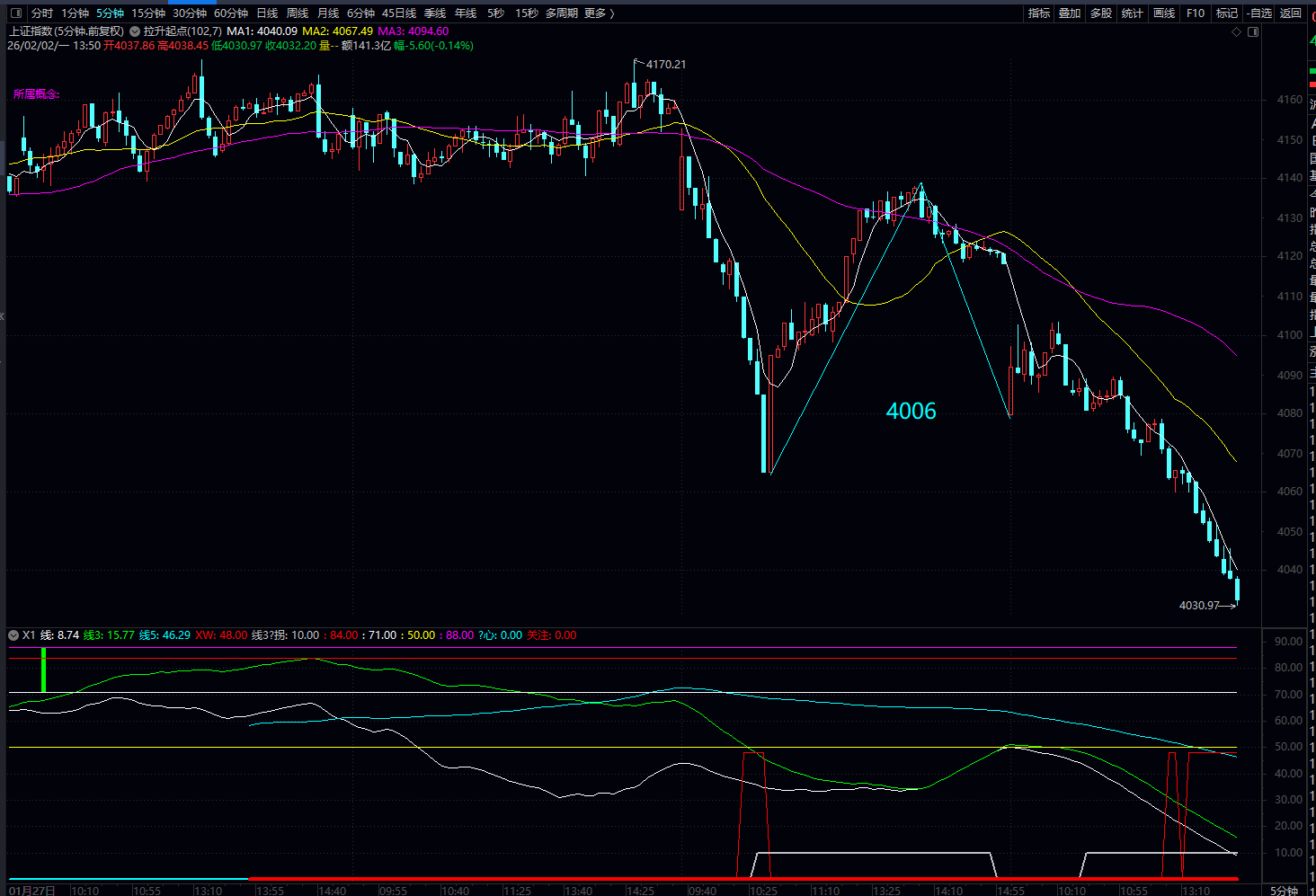Click the 多股 multi-stock button
The image size is (1316, 896).
click(x=1101, y=13)
